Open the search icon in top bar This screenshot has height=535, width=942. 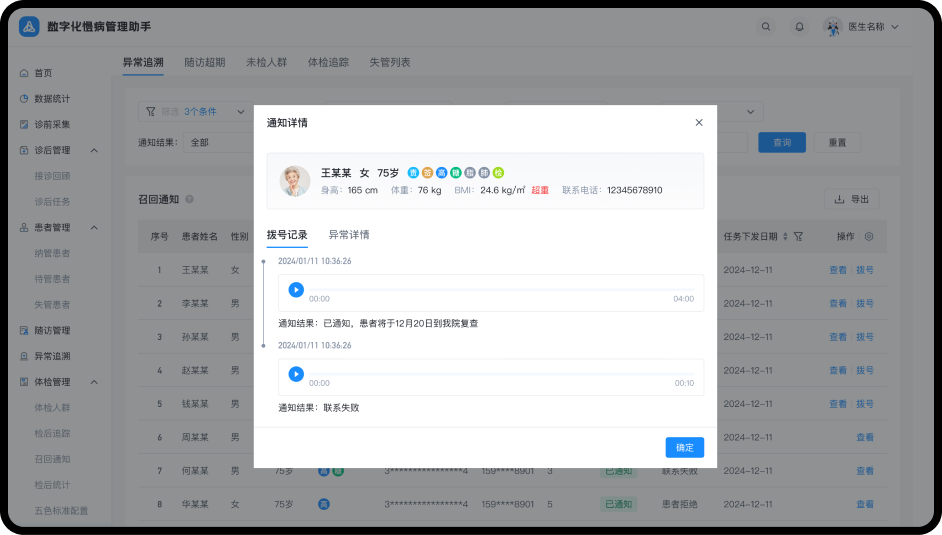(x=766, y=27)
